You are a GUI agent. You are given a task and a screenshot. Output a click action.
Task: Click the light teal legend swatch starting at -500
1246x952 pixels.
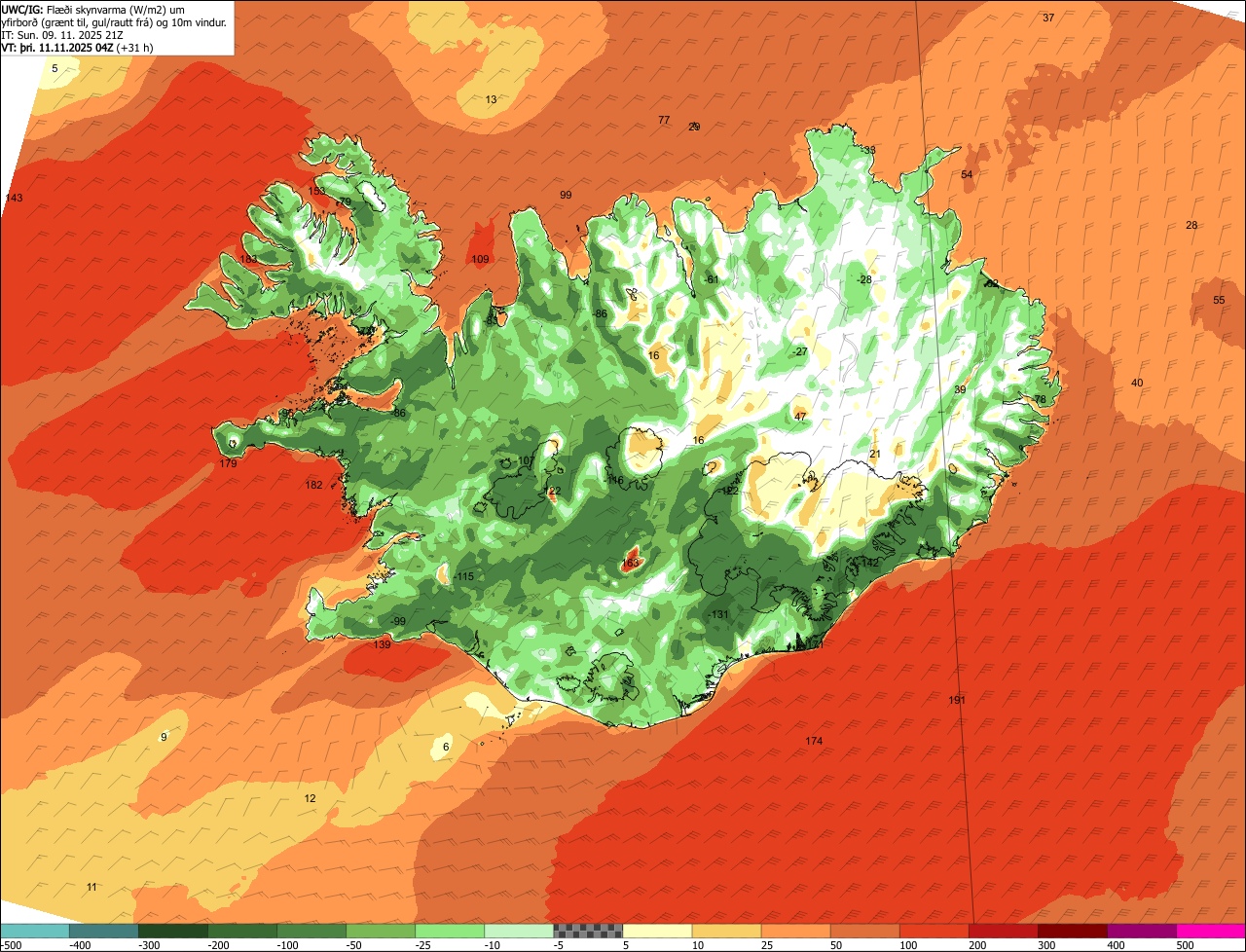34,931
